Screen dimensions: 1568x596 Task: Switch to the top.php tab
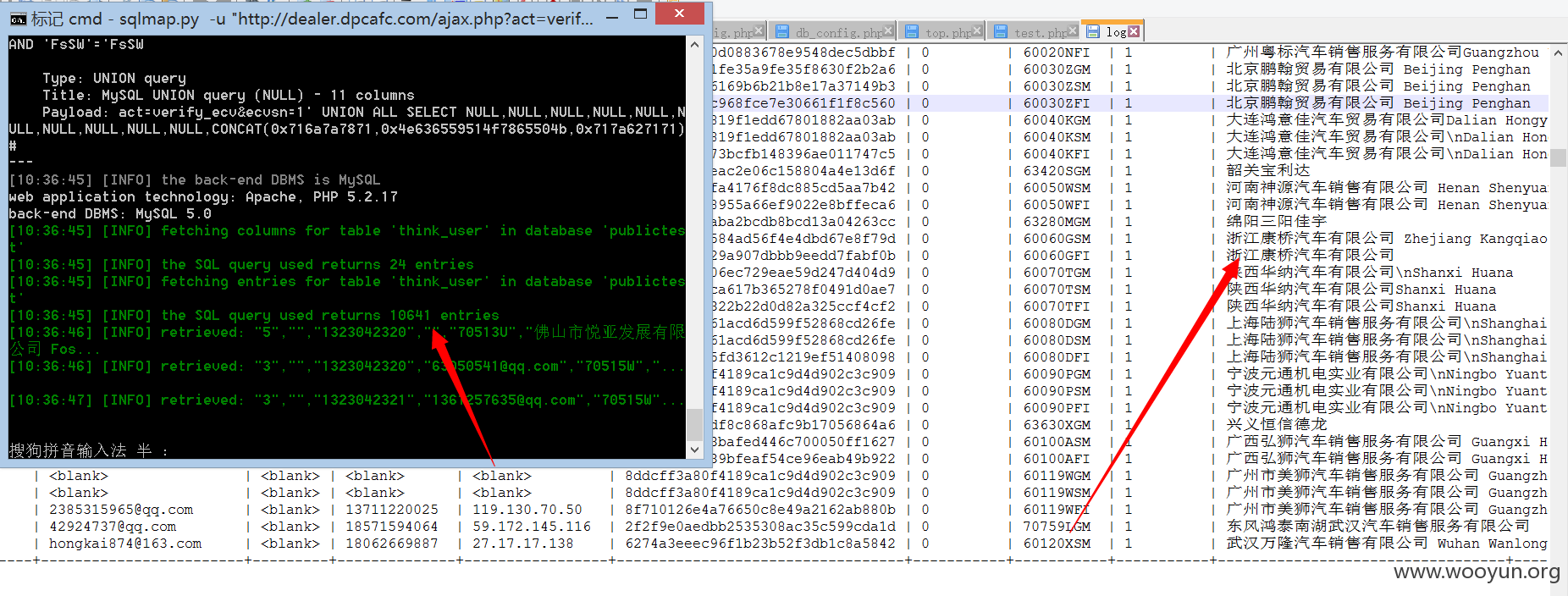point(943,32)
